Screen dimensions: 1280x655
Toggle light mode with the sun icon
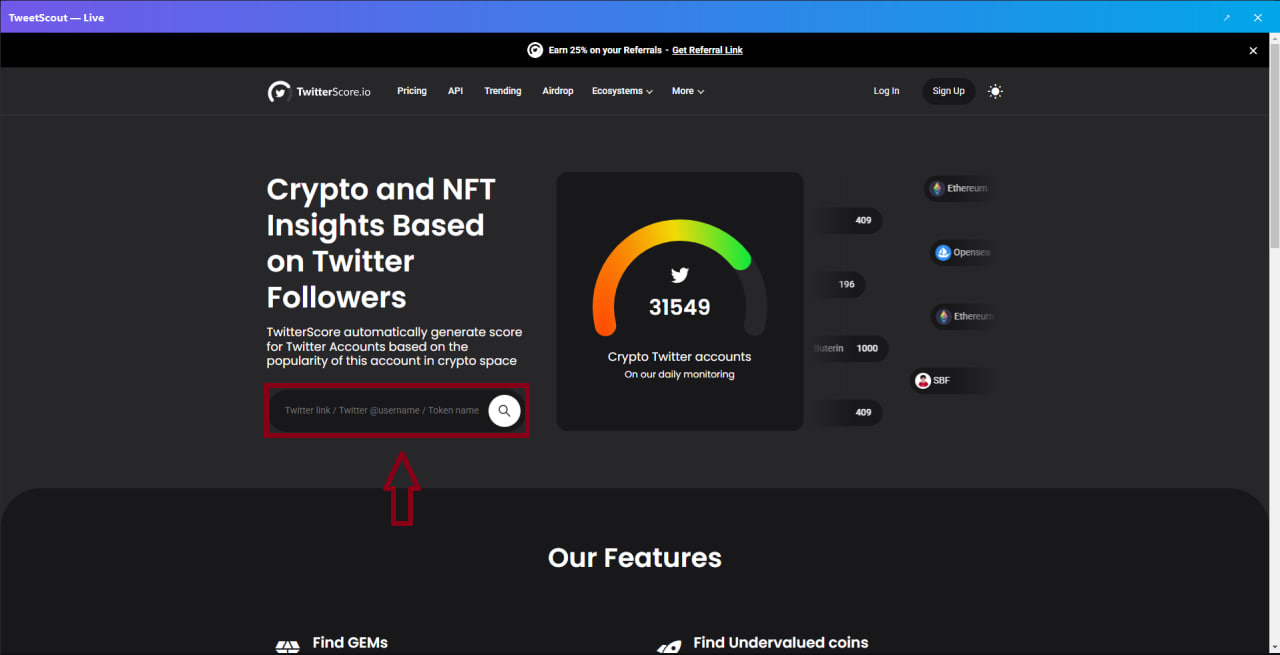pyautogui.click(x=995, y=91)
